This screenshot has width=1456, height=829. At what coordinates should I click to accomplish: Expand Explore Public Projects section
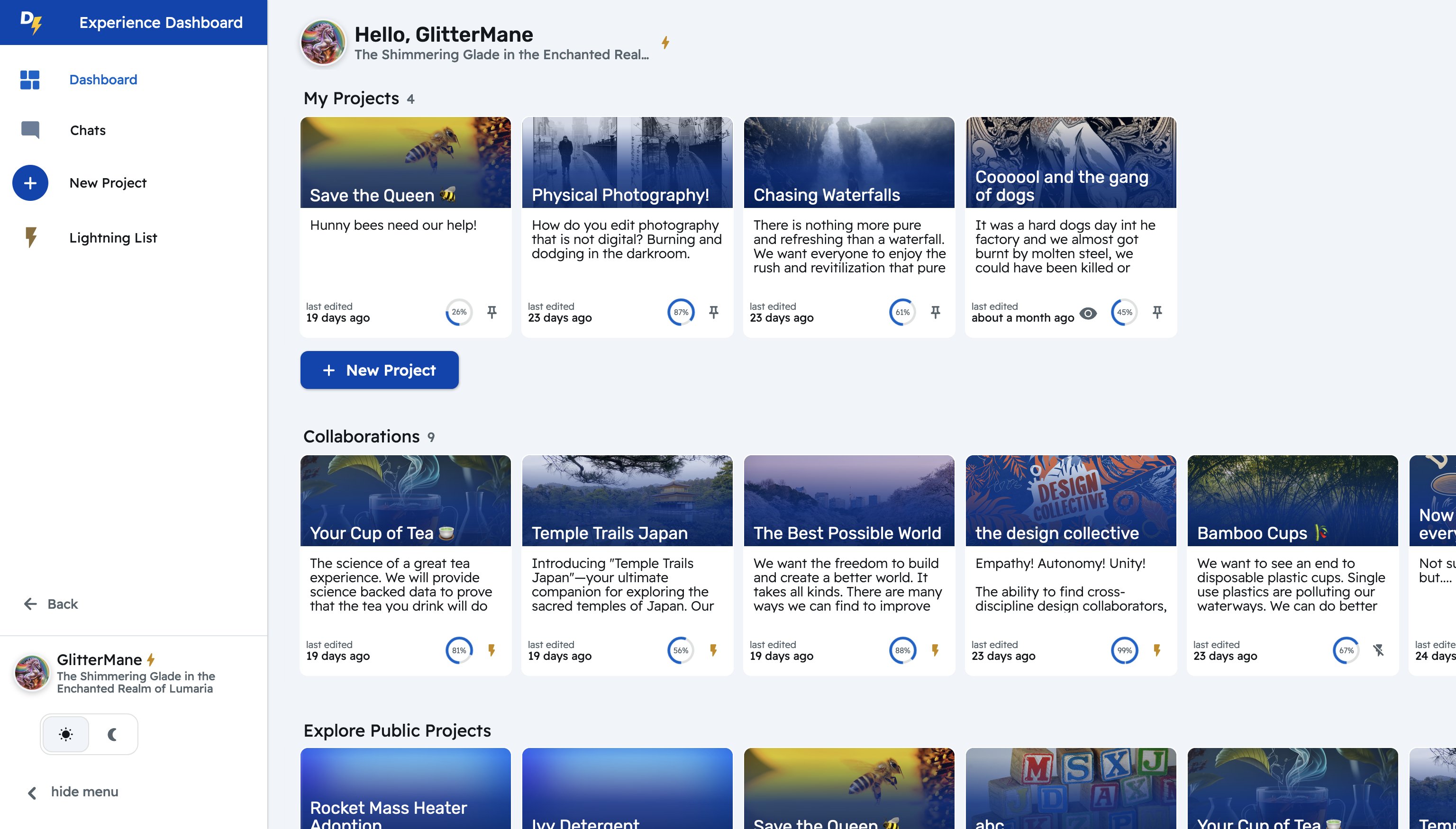pos(398,730)
